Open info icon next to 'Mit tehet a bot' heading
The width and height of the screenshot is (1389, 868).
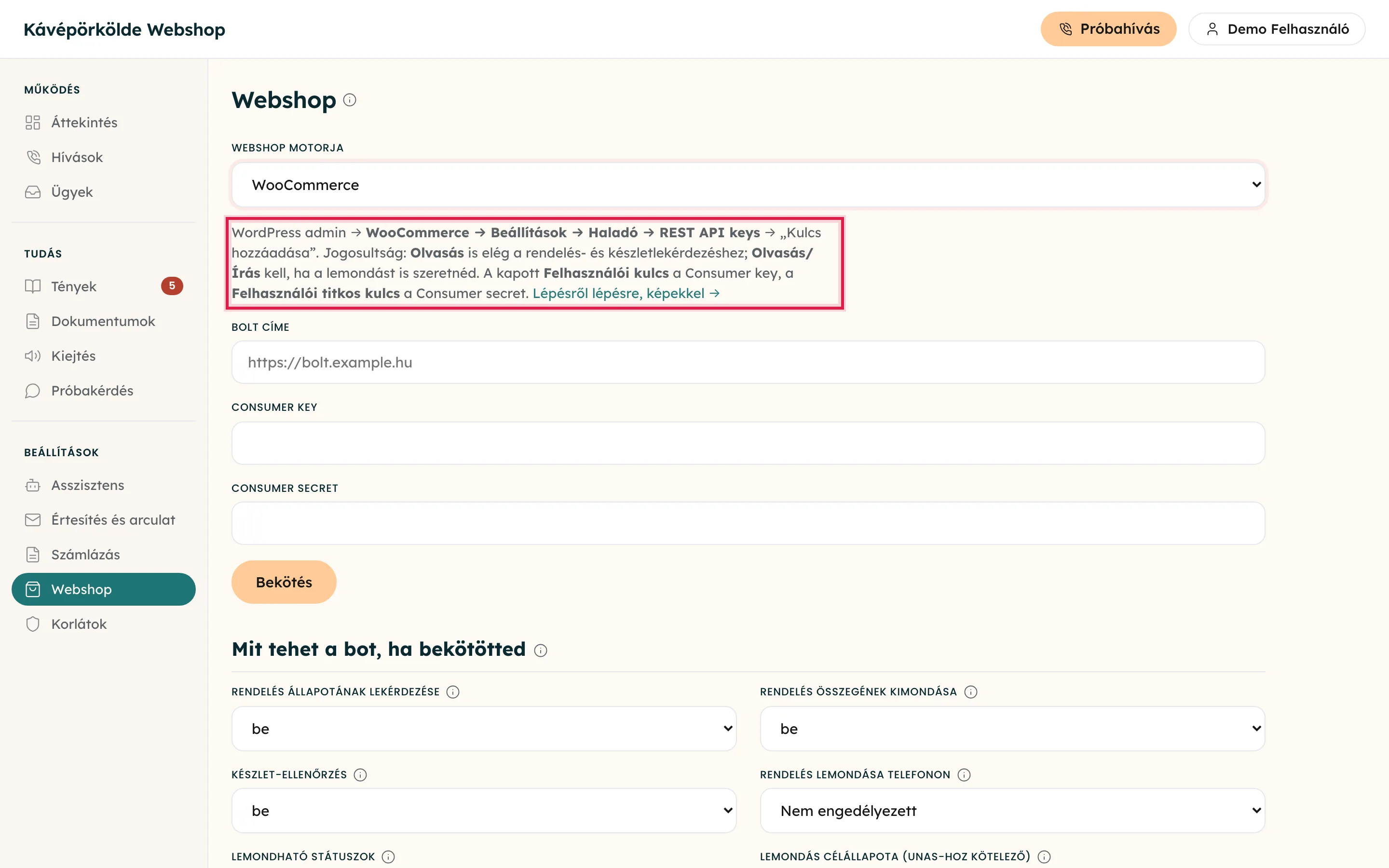(541, 651)
